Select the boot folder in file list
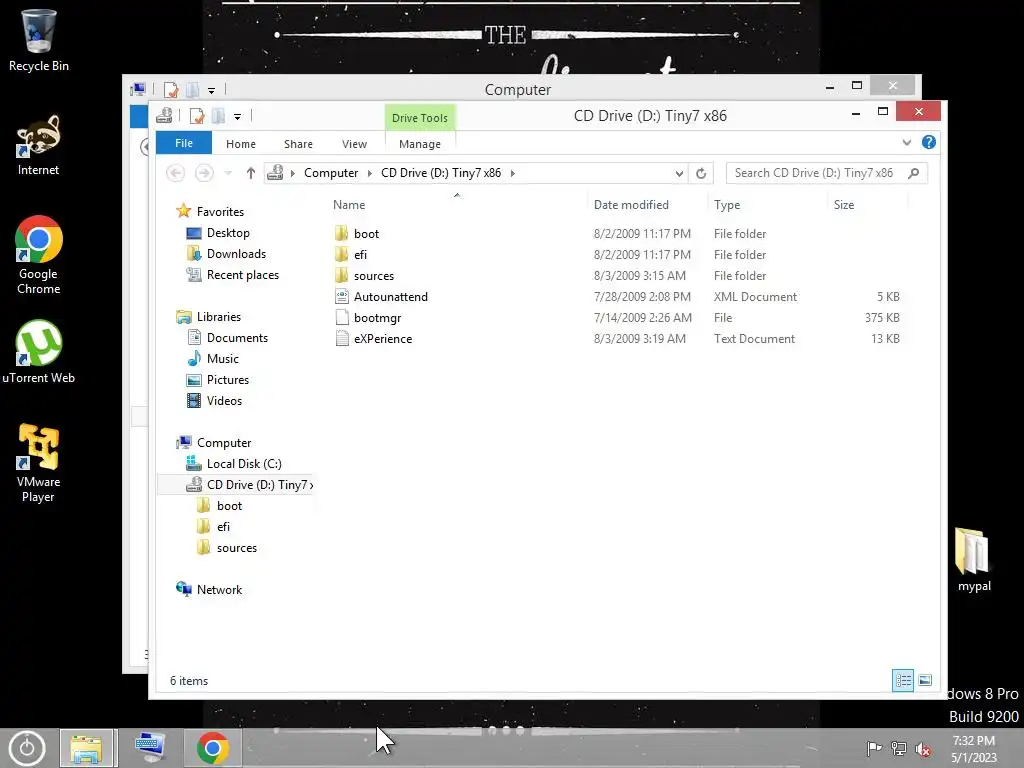 tap(366, 234)
